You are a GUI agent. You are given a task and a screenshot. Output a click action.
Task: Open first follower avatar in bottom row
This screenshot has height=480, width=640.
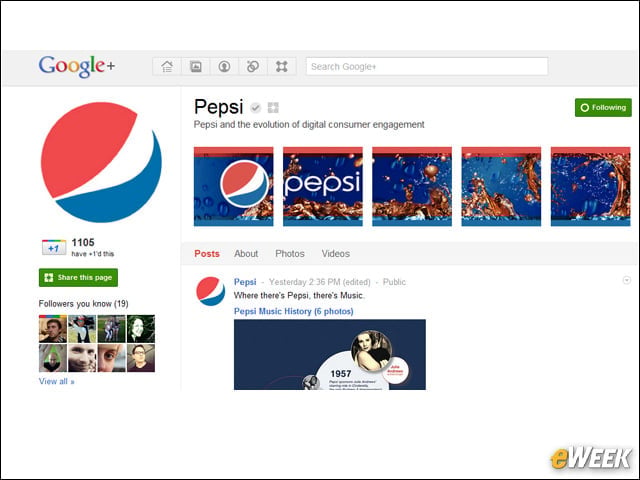53,358
